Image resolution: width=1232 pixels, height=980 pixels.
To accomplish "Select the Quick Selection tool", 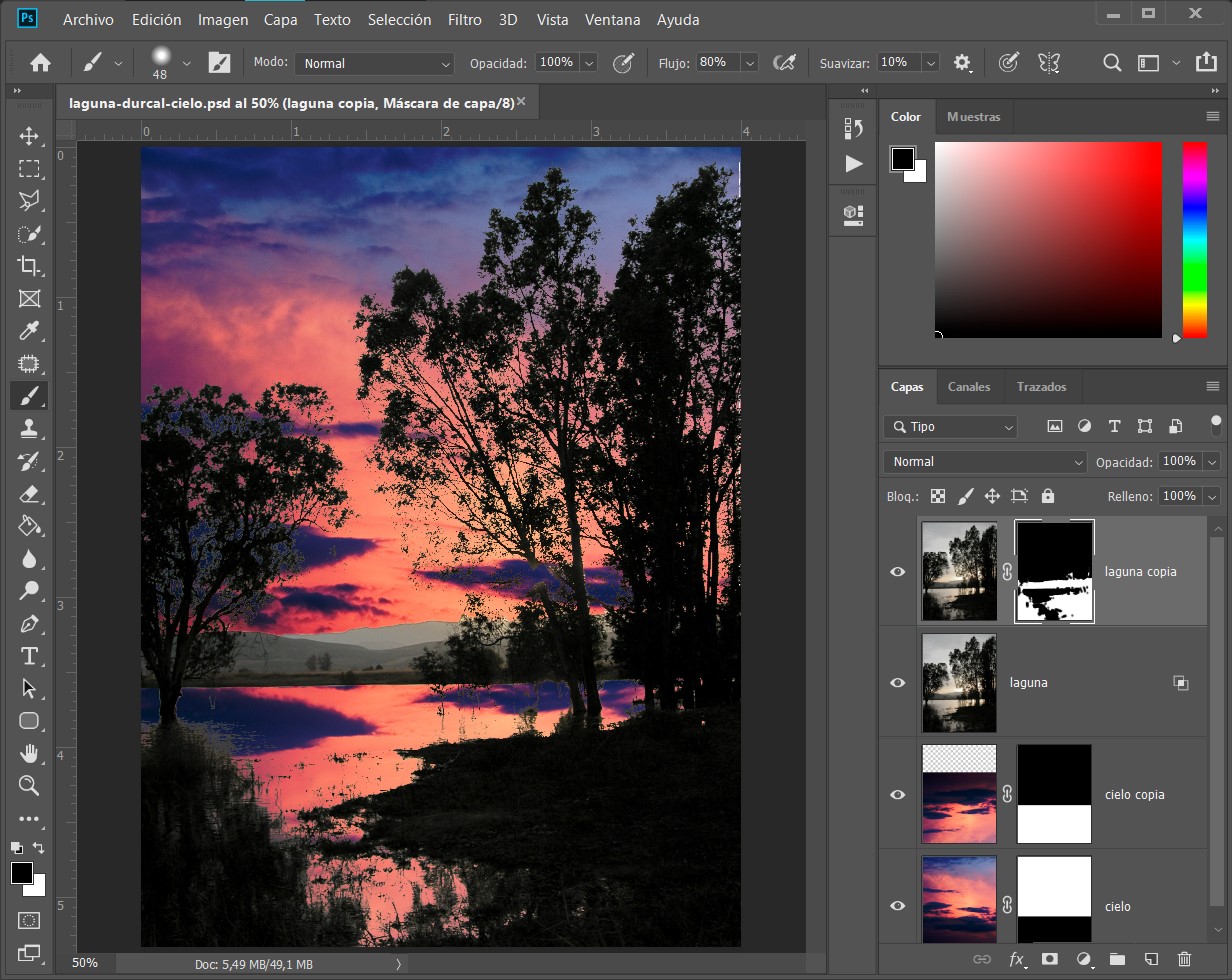I will (x=29, y=234).
